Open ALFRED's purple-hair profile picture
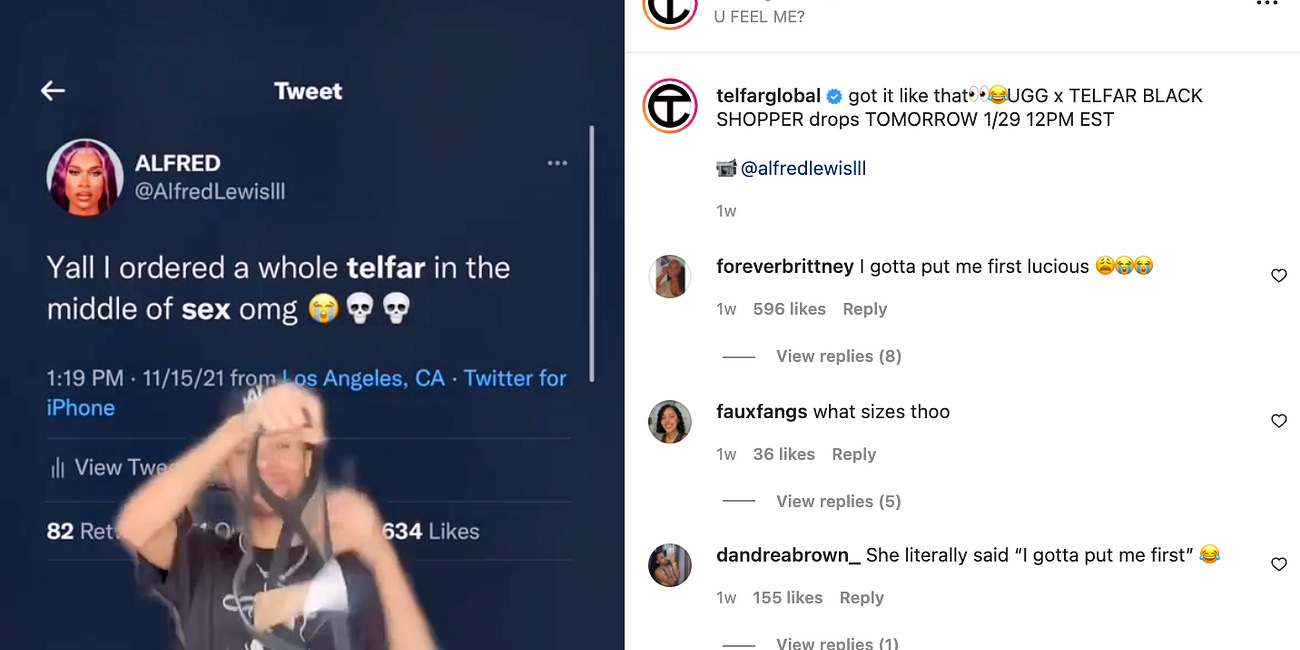1300x650 pixels. [85, 177]
